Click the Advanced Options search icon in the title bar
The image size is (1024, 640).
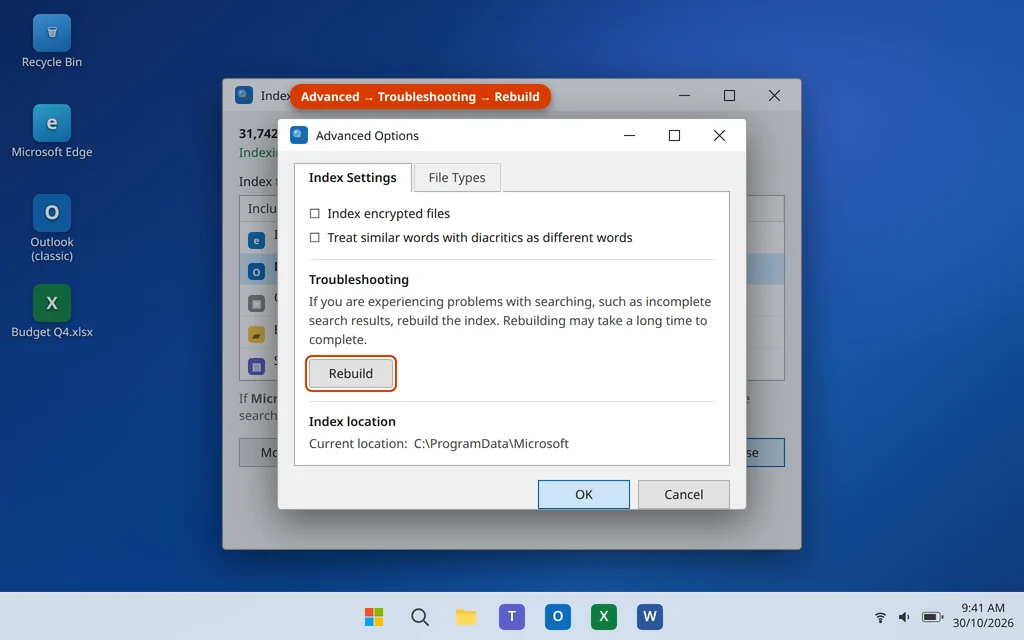[299, 135]
